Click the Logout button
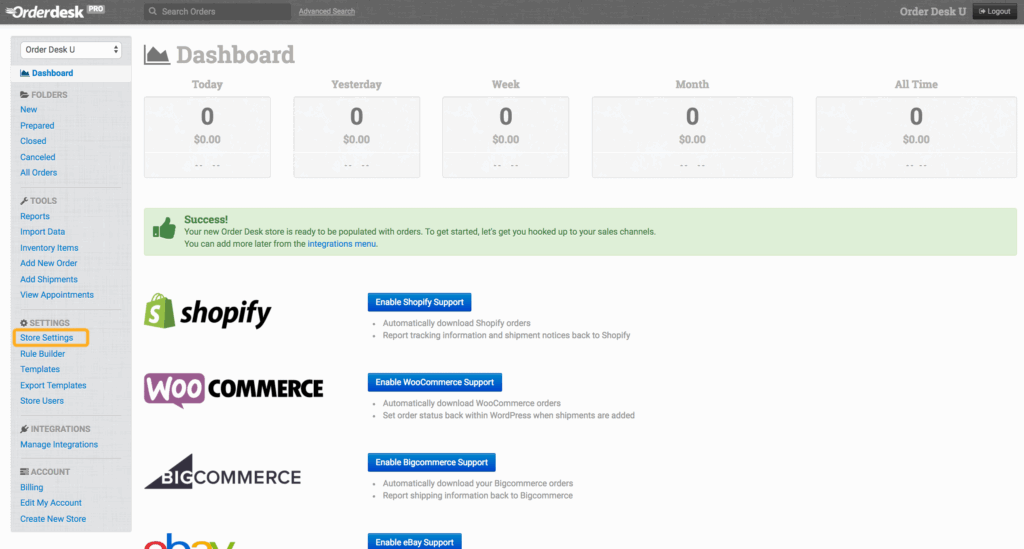Screen dimensions: 1024x549 pyautogui.click(x=994, y=11)
